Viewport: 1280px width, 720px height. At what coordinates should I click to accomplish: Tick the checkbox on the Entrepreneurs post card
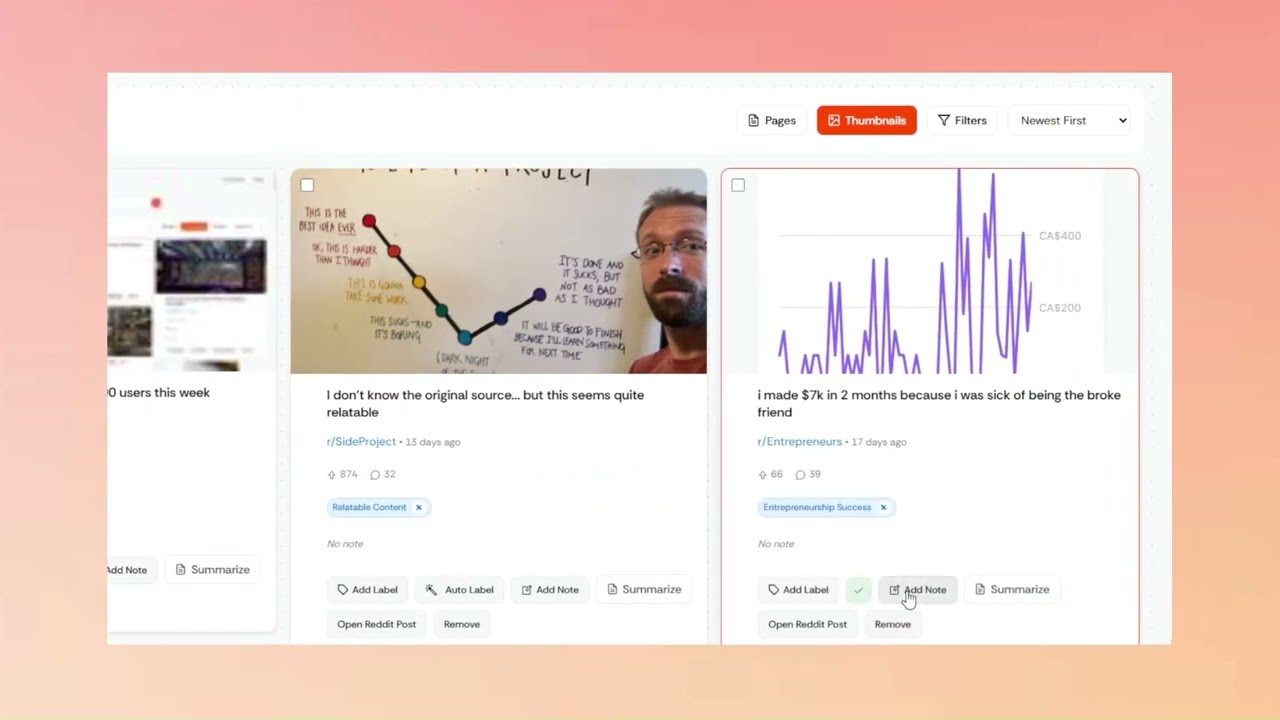coord(738,185)
